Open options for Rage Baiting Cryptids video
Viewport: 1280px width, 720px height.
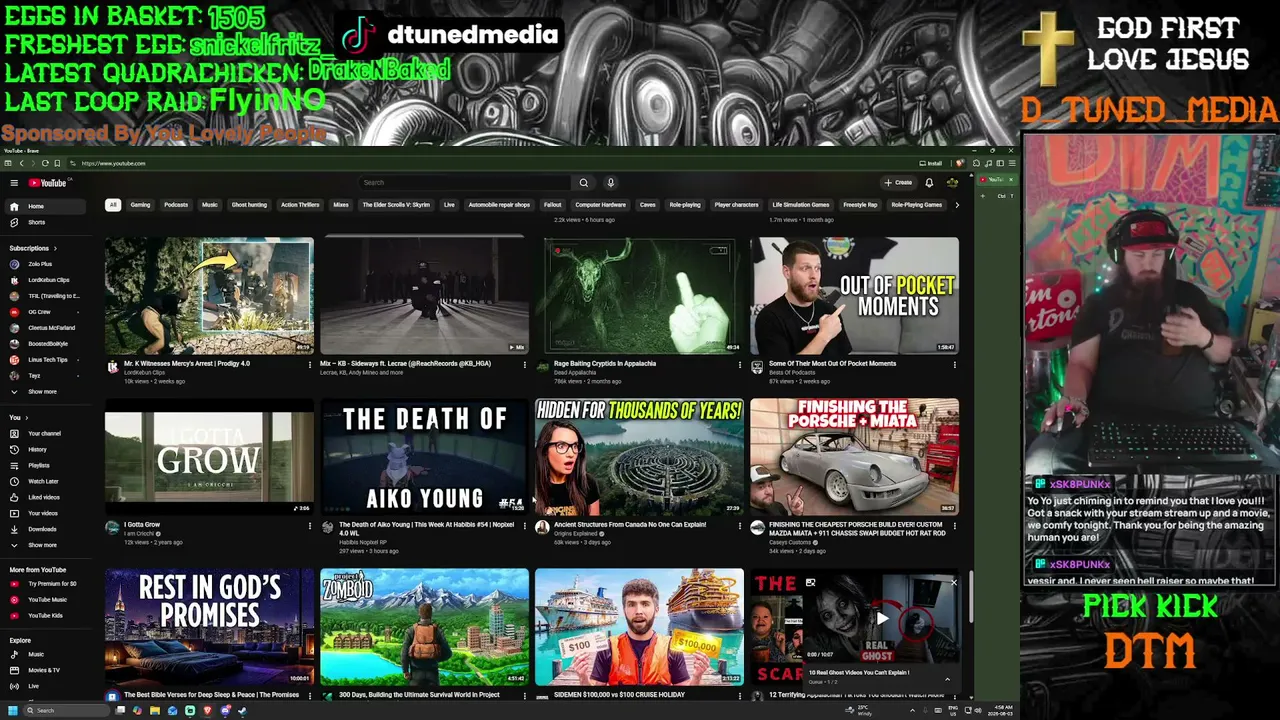(x=740, y=365)
